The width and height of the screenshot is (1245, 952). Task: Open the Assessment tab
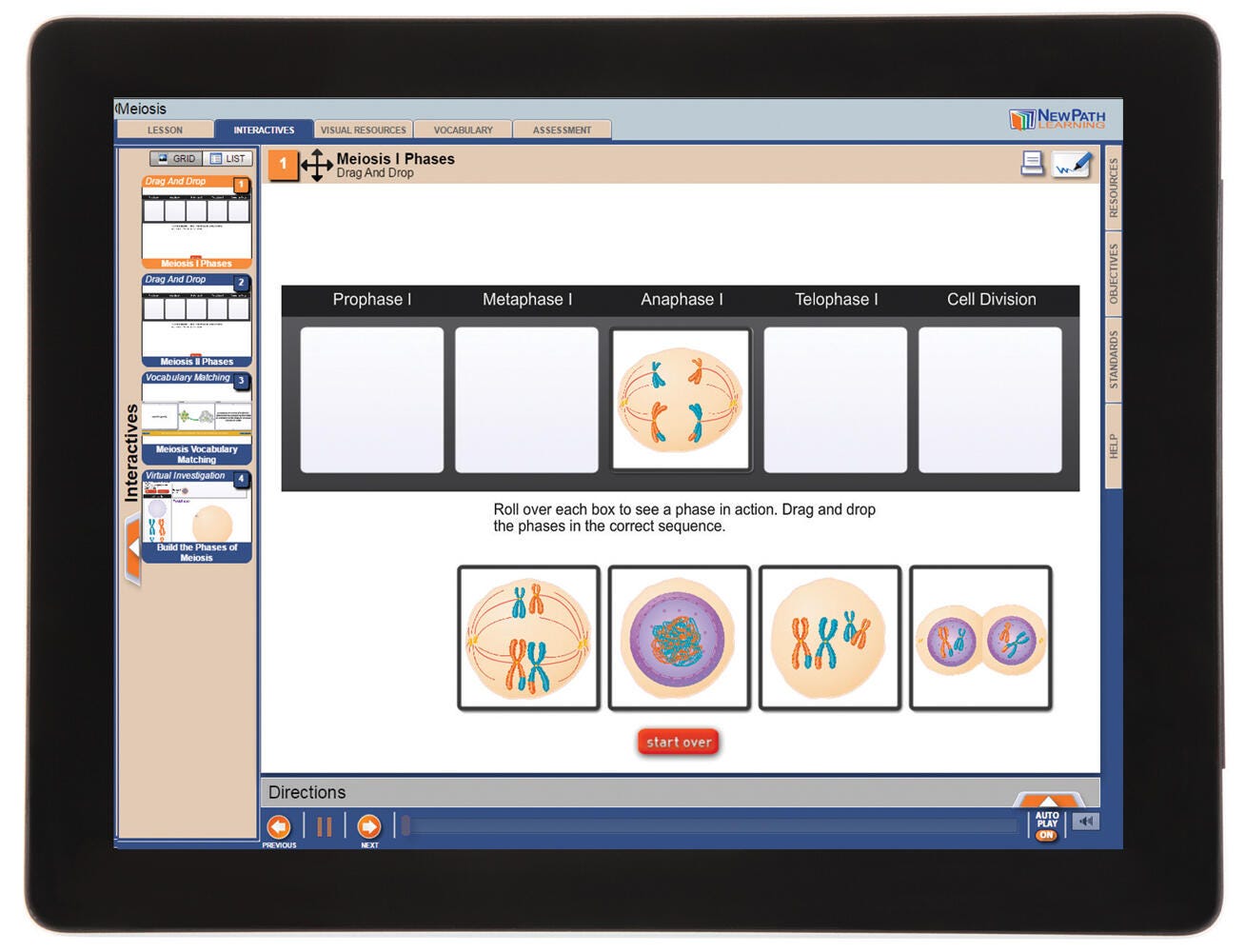(562, 130)
